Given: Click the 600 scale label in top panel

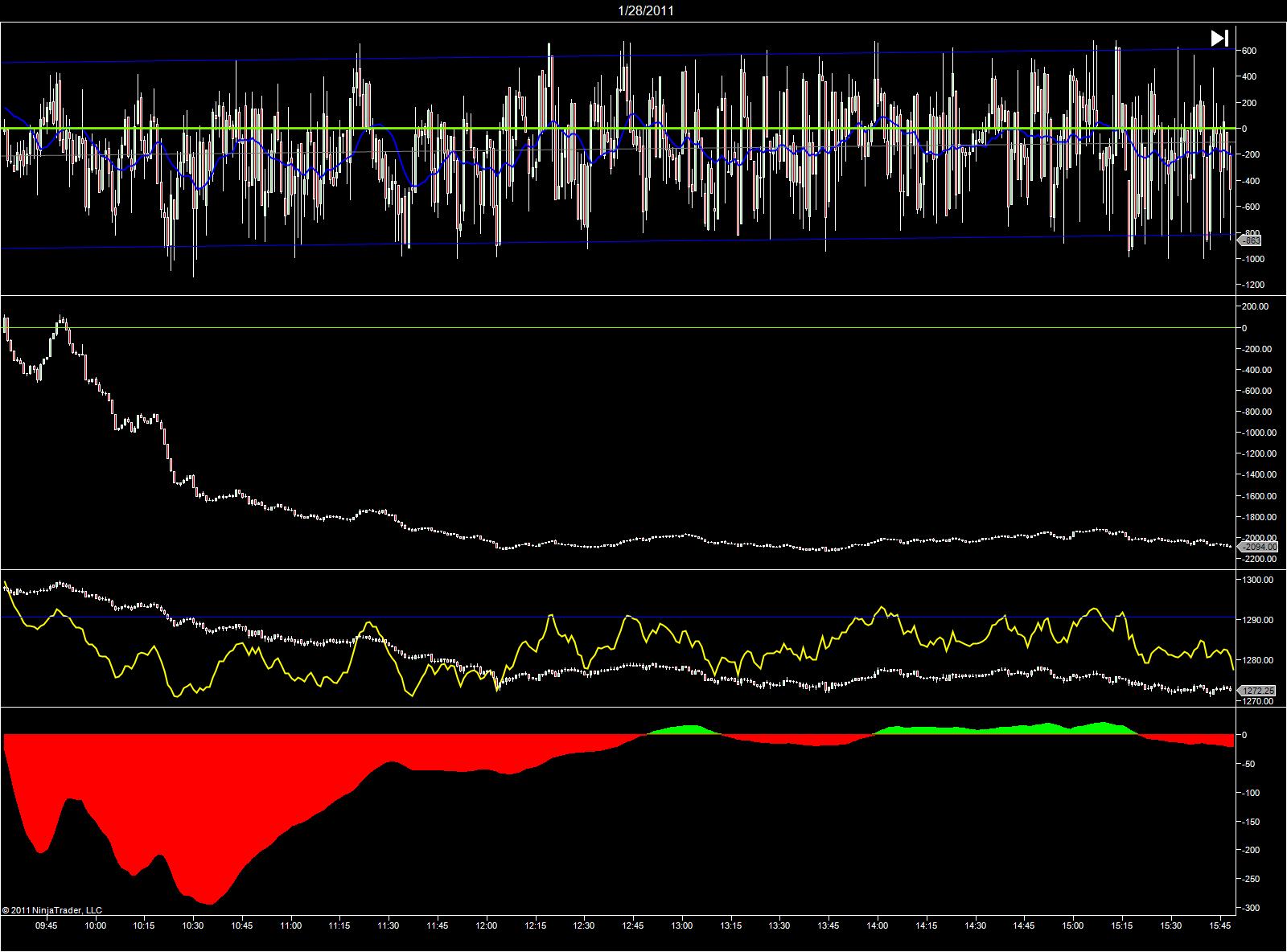Looking at the screenshot, I should pyautogui.click(x=1249, y=51).
